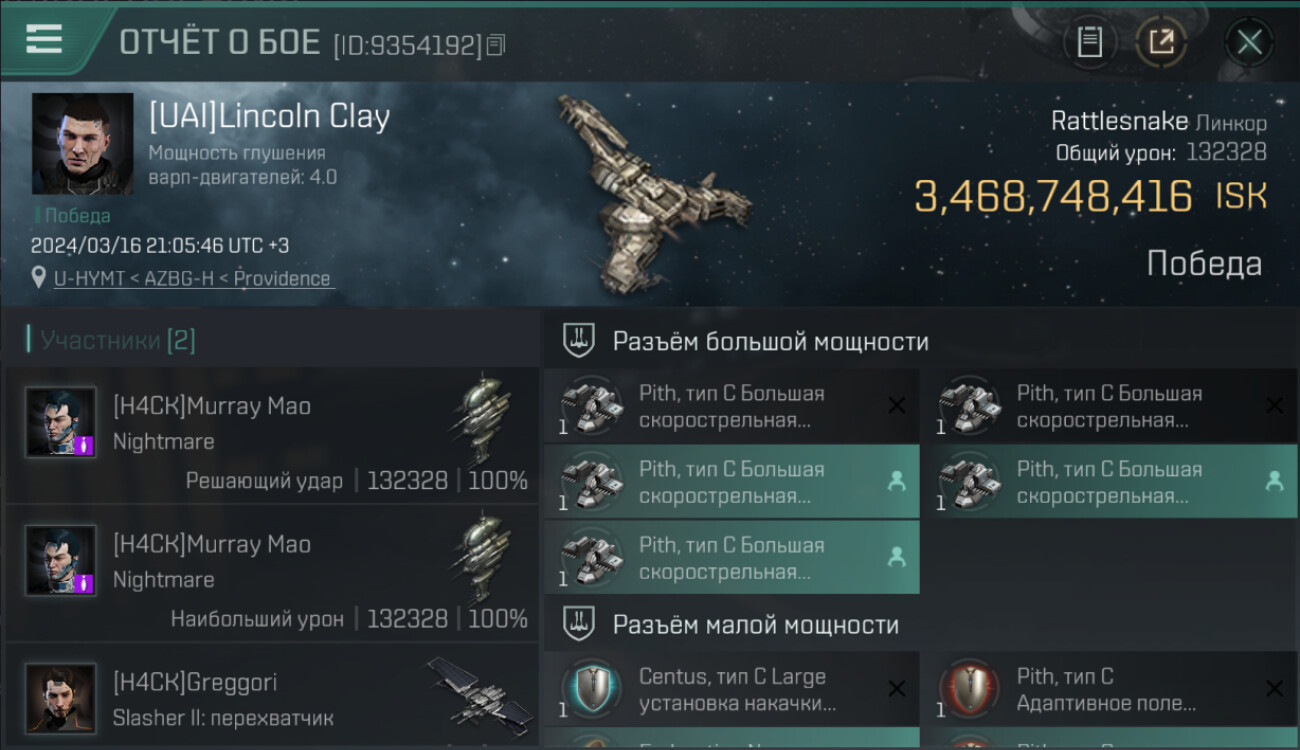View Lincoln Clay's pilot portrait
The width and height of the screenshot is (1300, 750).
82,144
